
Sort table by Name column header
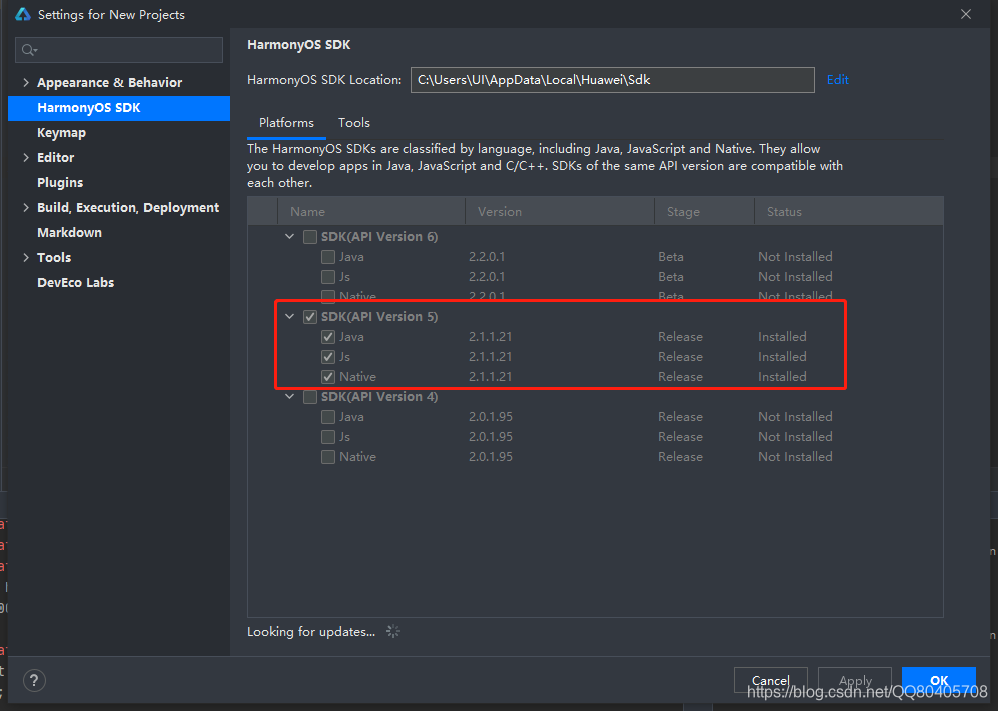click(372, 211)
